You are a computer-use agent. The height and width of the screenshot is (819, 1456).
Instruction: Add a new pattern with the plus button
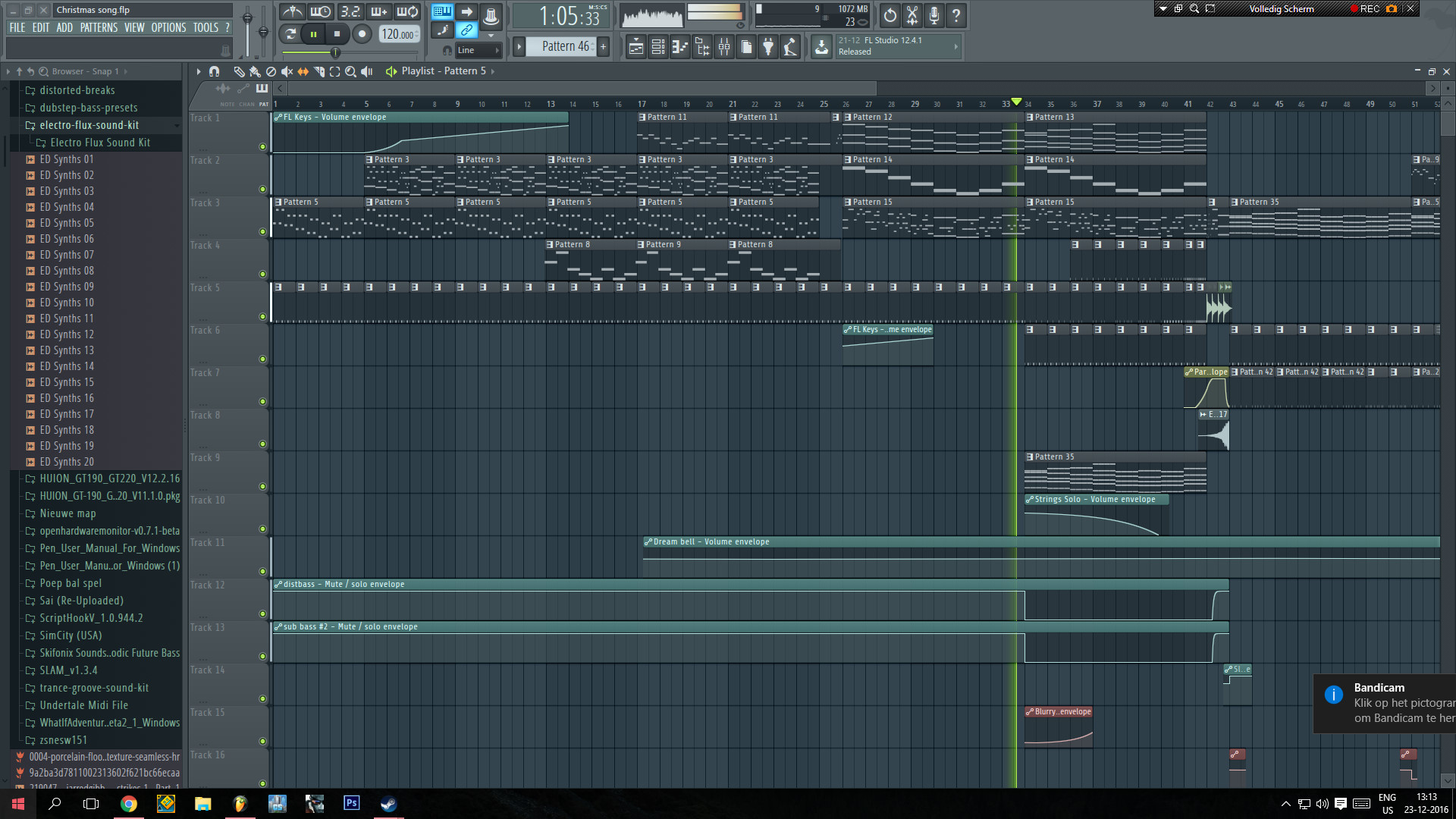(604, 46)
